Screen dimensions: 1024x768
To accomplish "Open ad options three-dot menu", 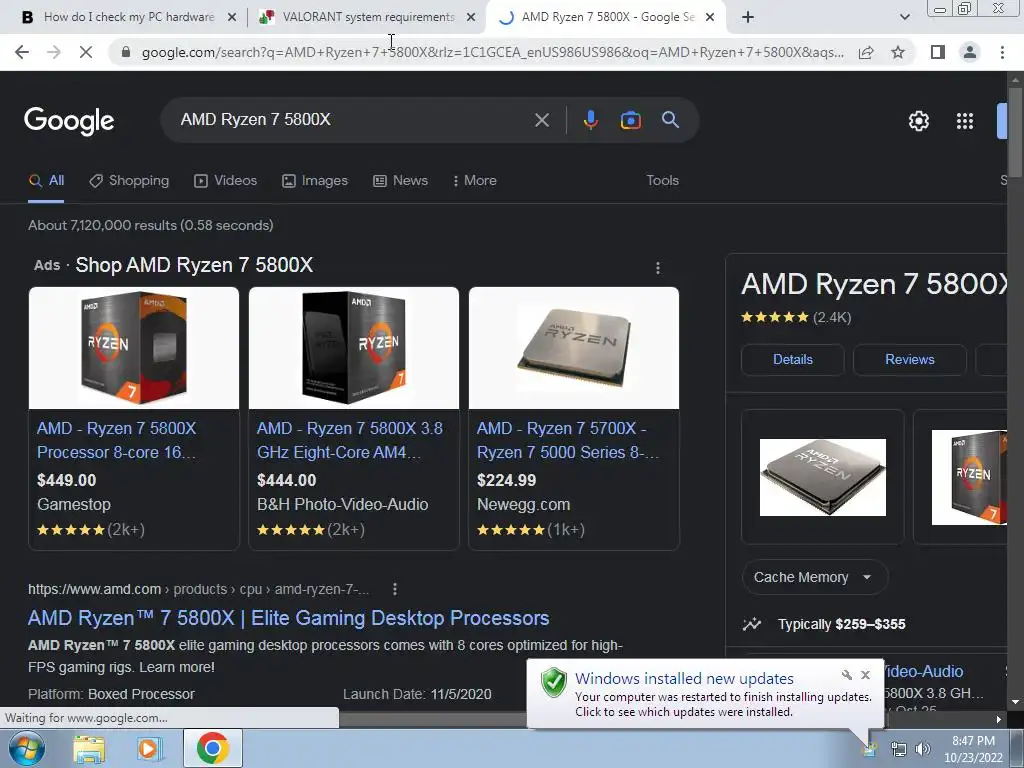I will click(658, 268).
